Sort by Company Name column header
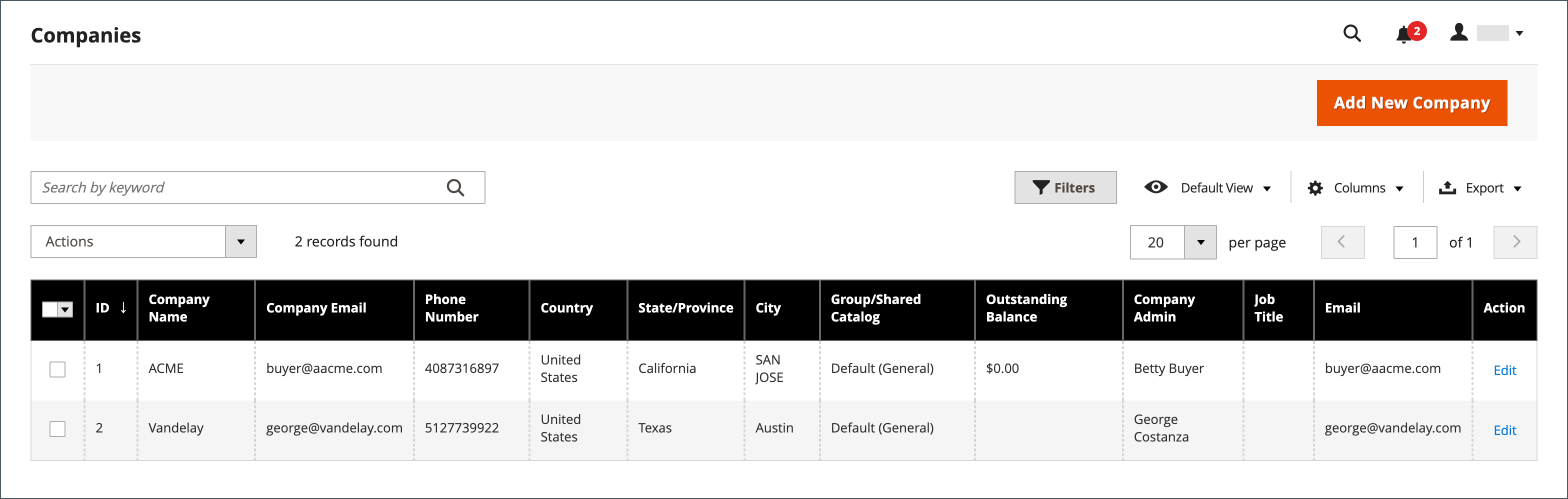The width and height of the screenshot is (1568, 499). pyautogui.click(x=179, y=308)
